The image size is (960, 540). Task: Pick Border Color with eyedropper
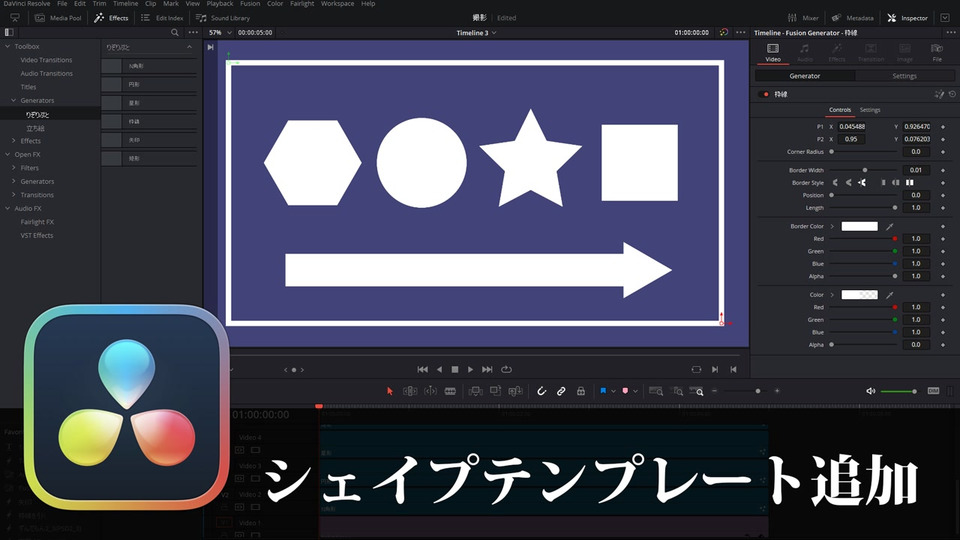[890, 227]
